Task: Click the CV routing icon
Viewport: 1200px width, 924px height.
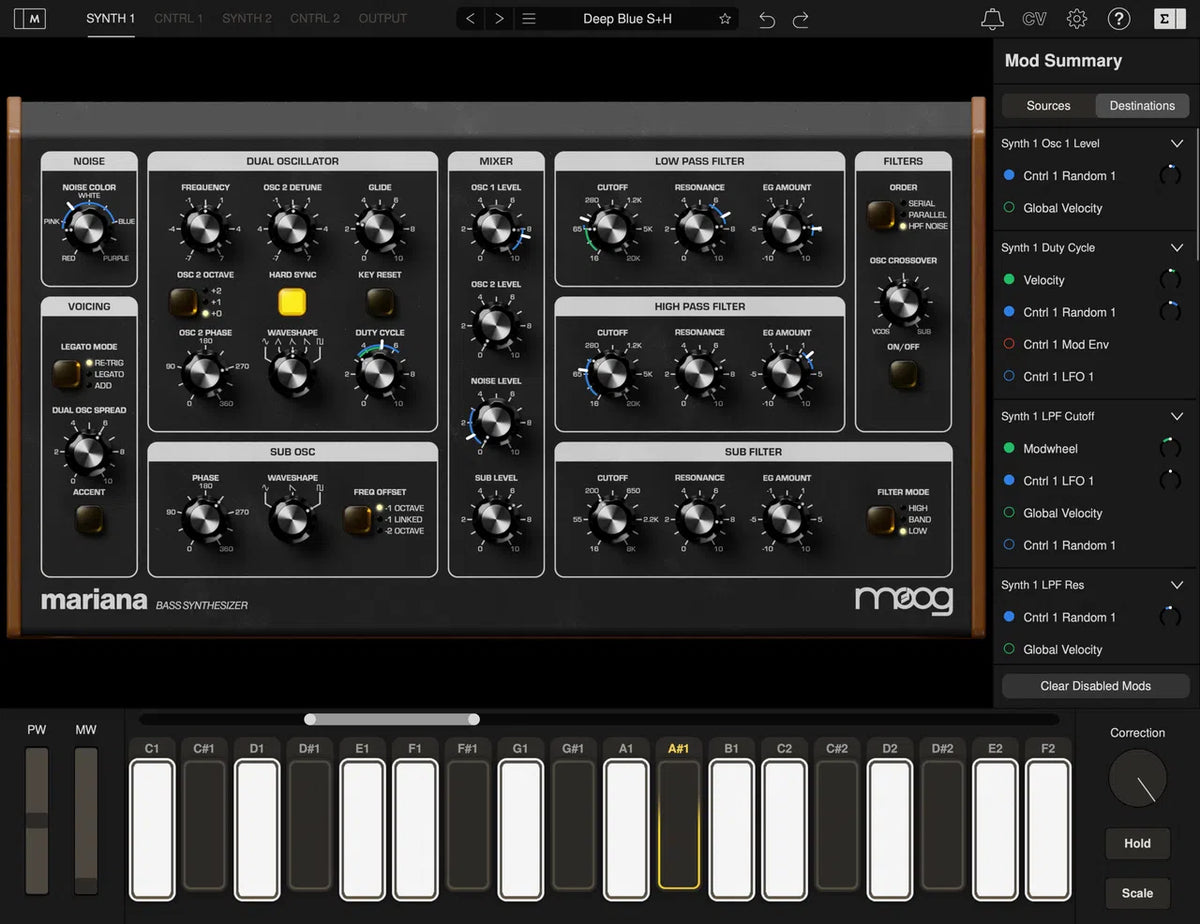Action: point(1035,18)
